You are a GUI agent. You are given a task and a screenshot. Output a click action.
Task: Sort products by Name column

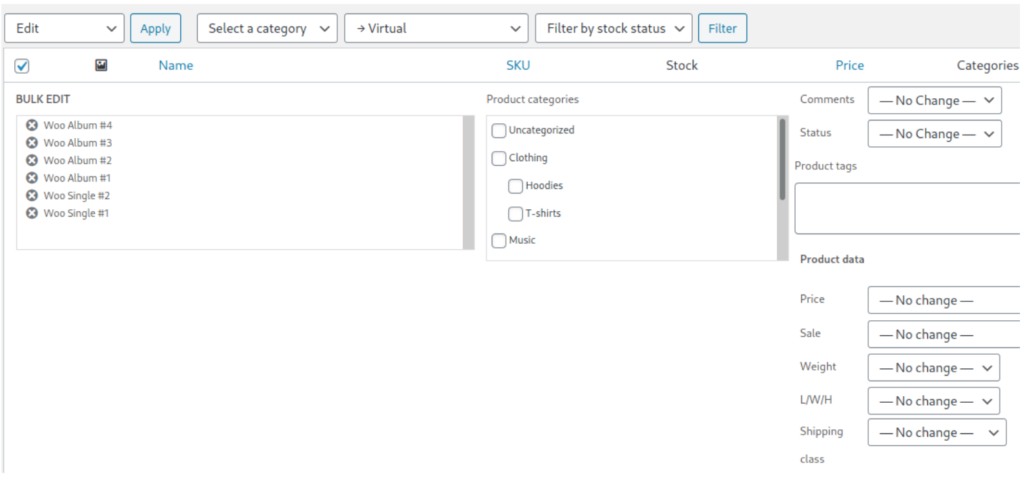(x=176, y=65)
